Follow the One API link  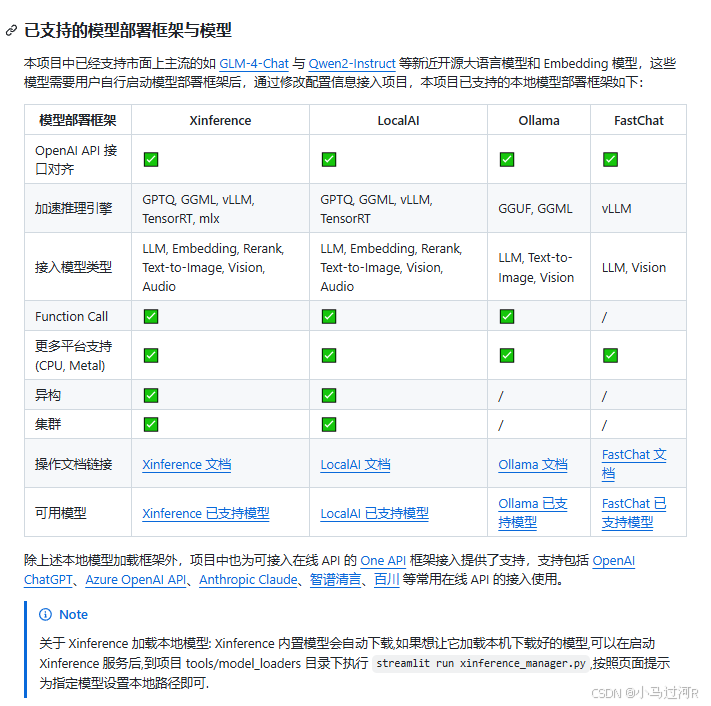[x=383, y=560]
